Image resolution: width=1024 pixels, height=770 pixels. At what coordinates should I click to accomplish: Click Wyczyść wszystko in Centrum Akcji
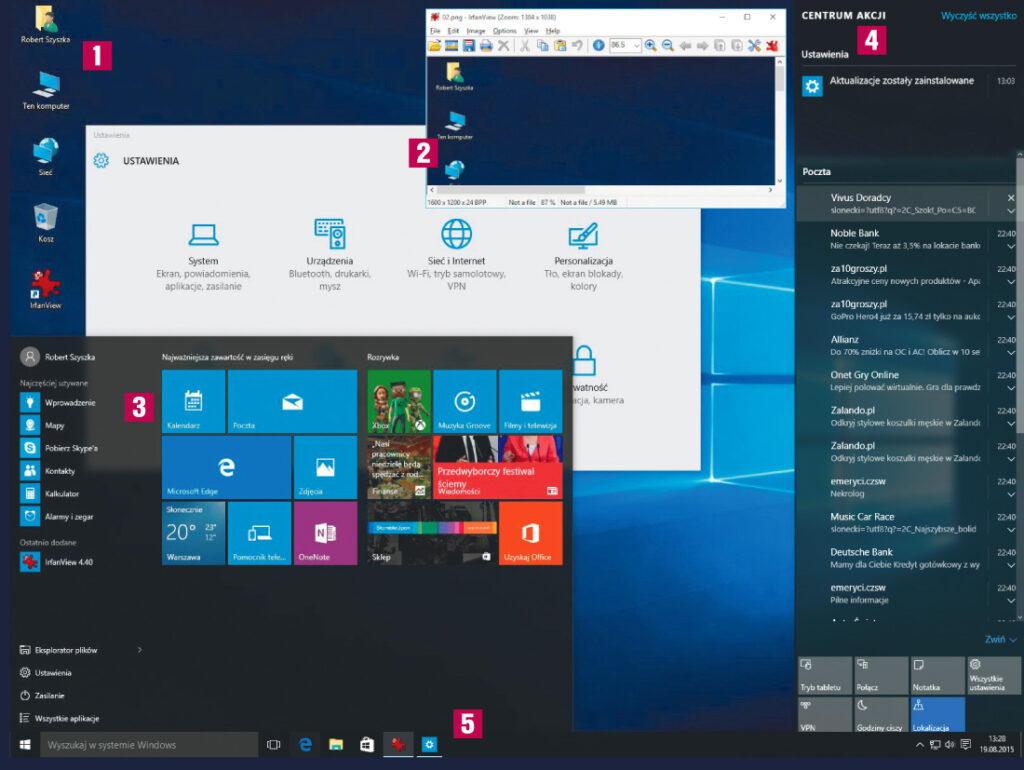coord(977,15)
